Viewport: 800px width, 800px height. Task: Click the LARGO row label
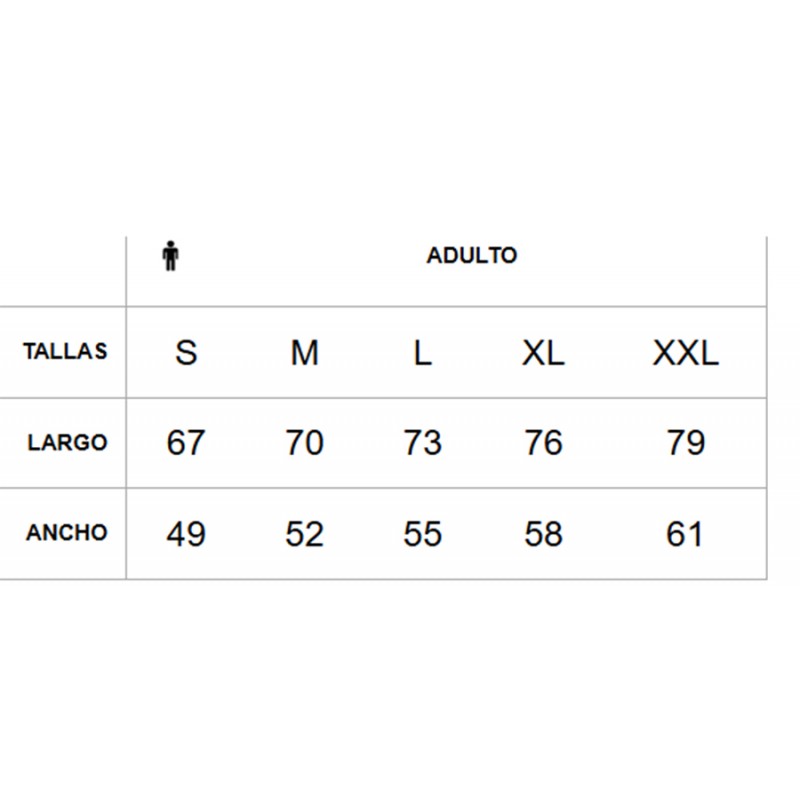click(x=67, y=442)
